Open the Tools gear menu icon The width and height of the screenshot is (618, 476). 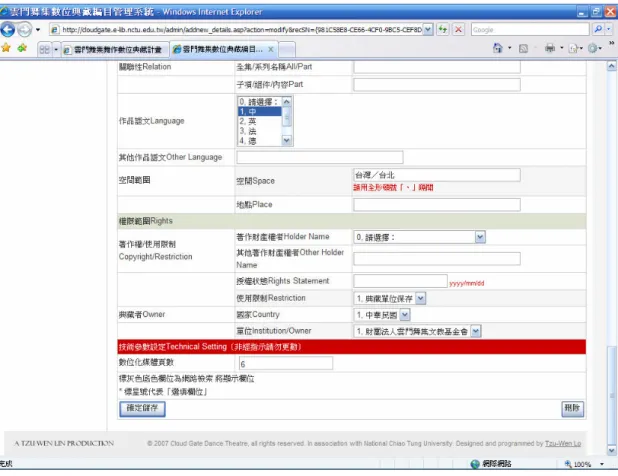tap(592, 48)
